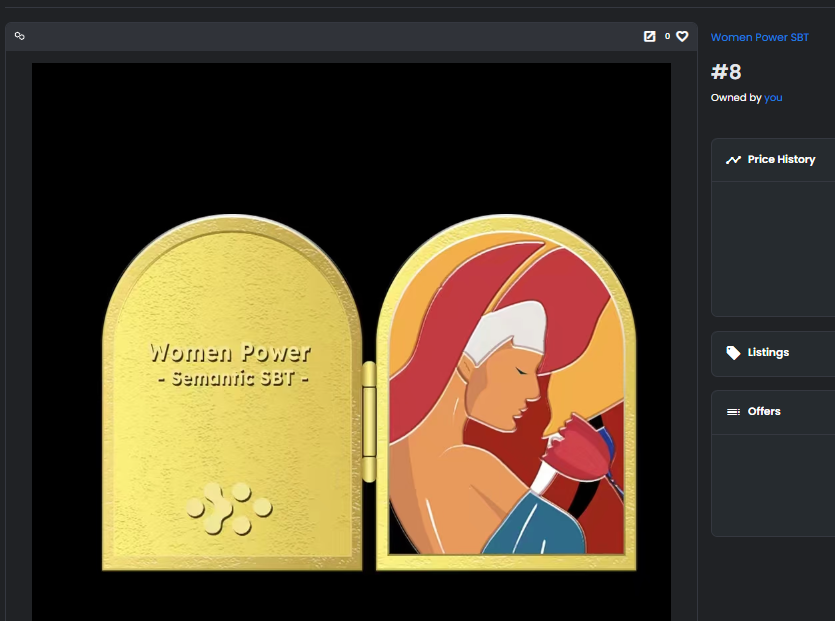Click the 'Owned by' label

click(x=736, y=97)
